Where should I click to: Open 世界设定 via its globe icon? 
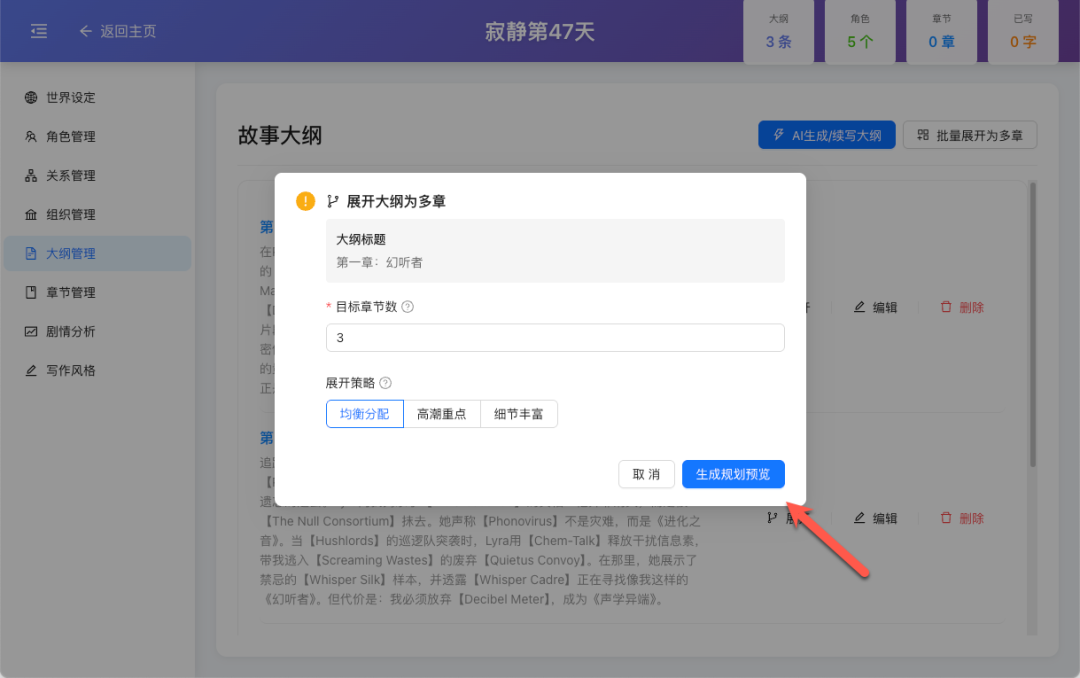32,97
